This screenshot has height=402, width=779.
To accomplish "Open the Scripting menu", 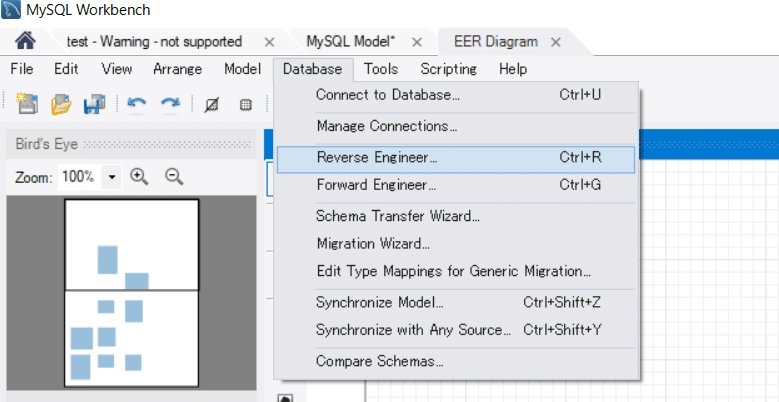I will 448,69.
